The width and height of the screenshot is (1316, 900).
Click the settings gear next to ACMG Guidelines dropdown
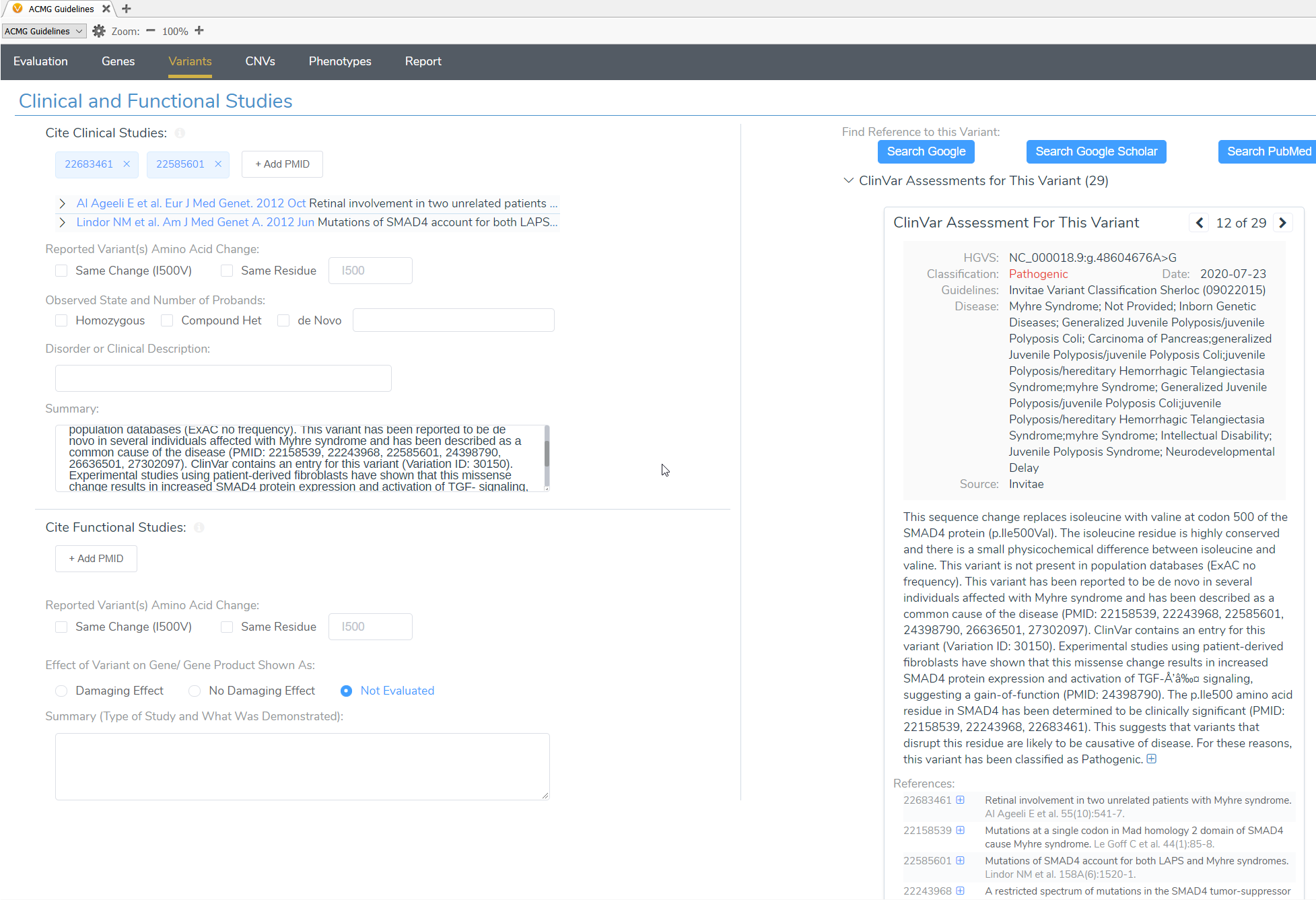pyautogui.click(x=98, y=31)
